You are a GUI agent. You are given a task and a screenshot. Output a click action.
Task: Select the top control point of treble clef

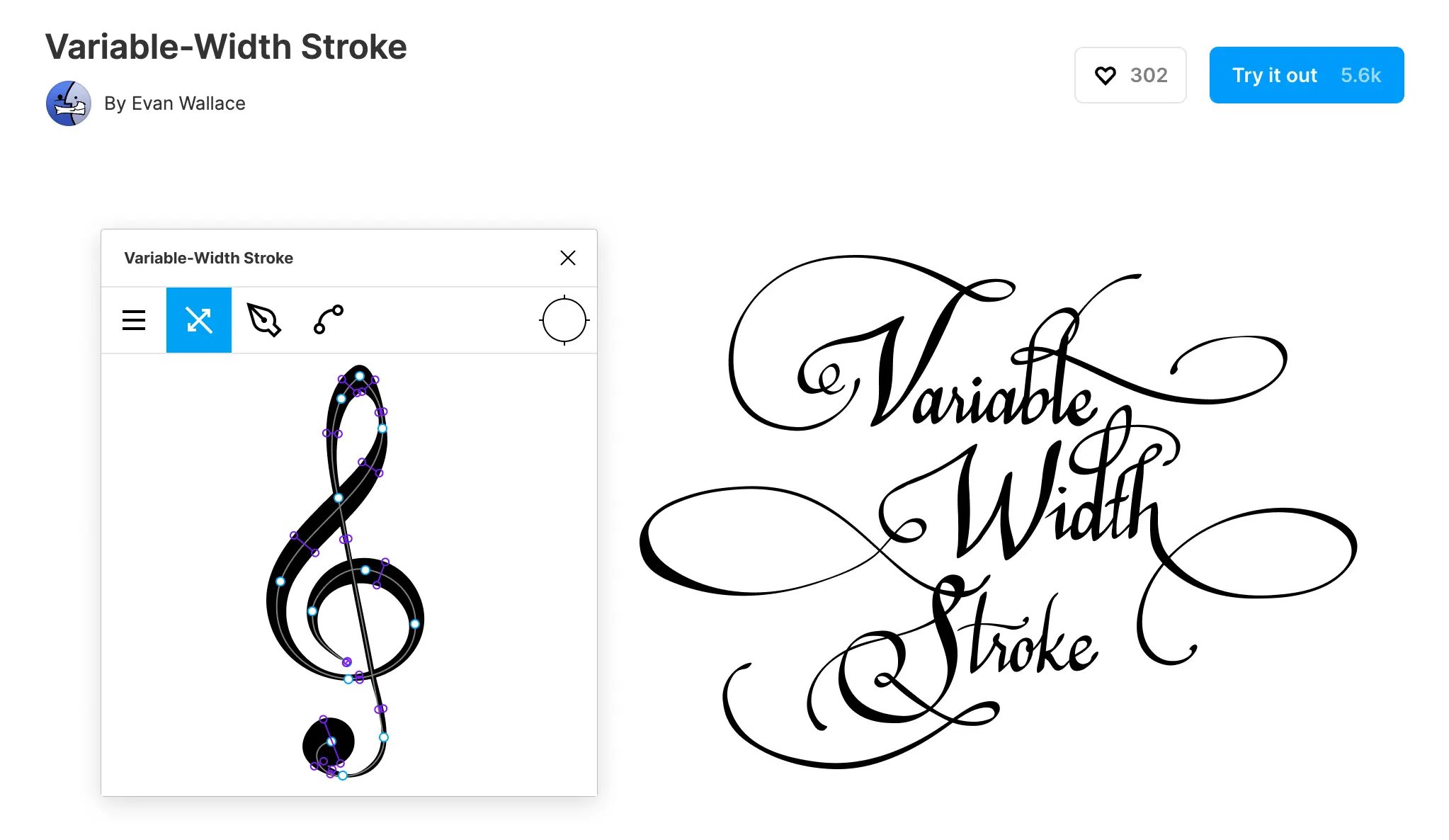[360, 376]
